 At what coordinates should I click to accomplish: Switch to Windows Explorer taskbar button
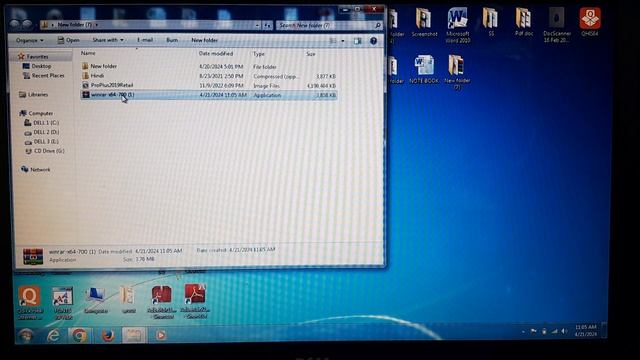(134, 335)
